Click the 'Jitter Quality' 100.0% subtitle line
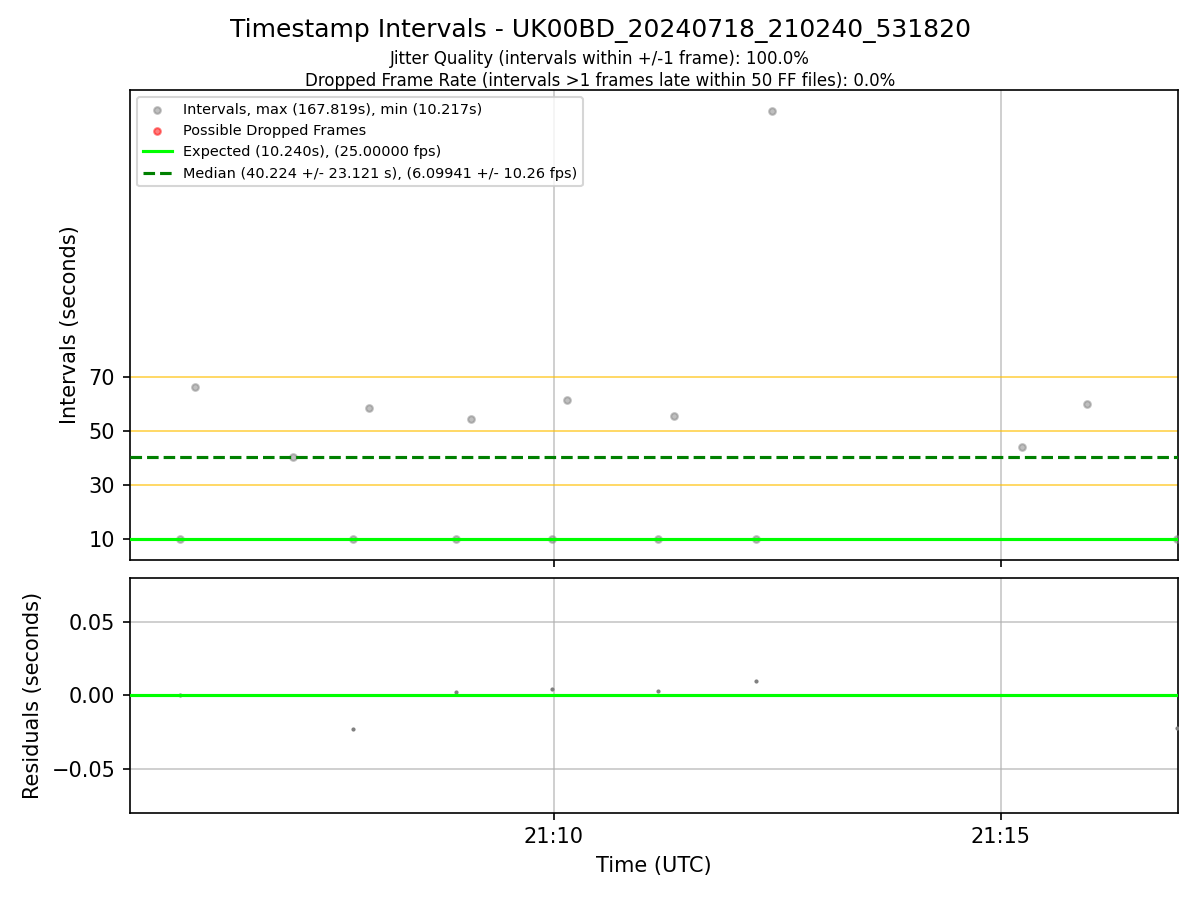Screen dimensions: 1200x900 point(599,58)
